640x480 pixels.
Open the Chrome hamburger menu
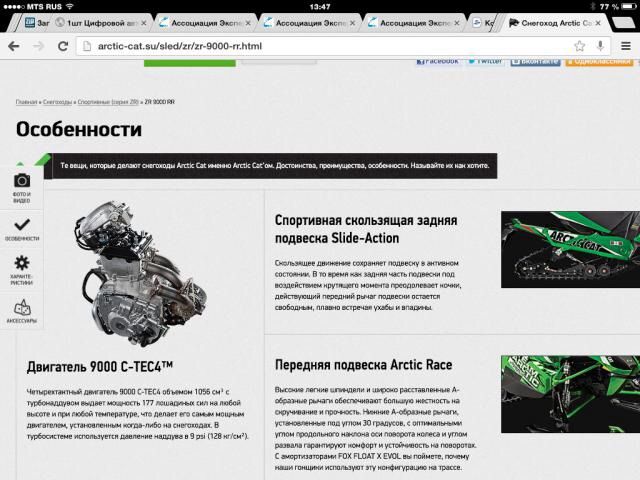pos(626,46)
